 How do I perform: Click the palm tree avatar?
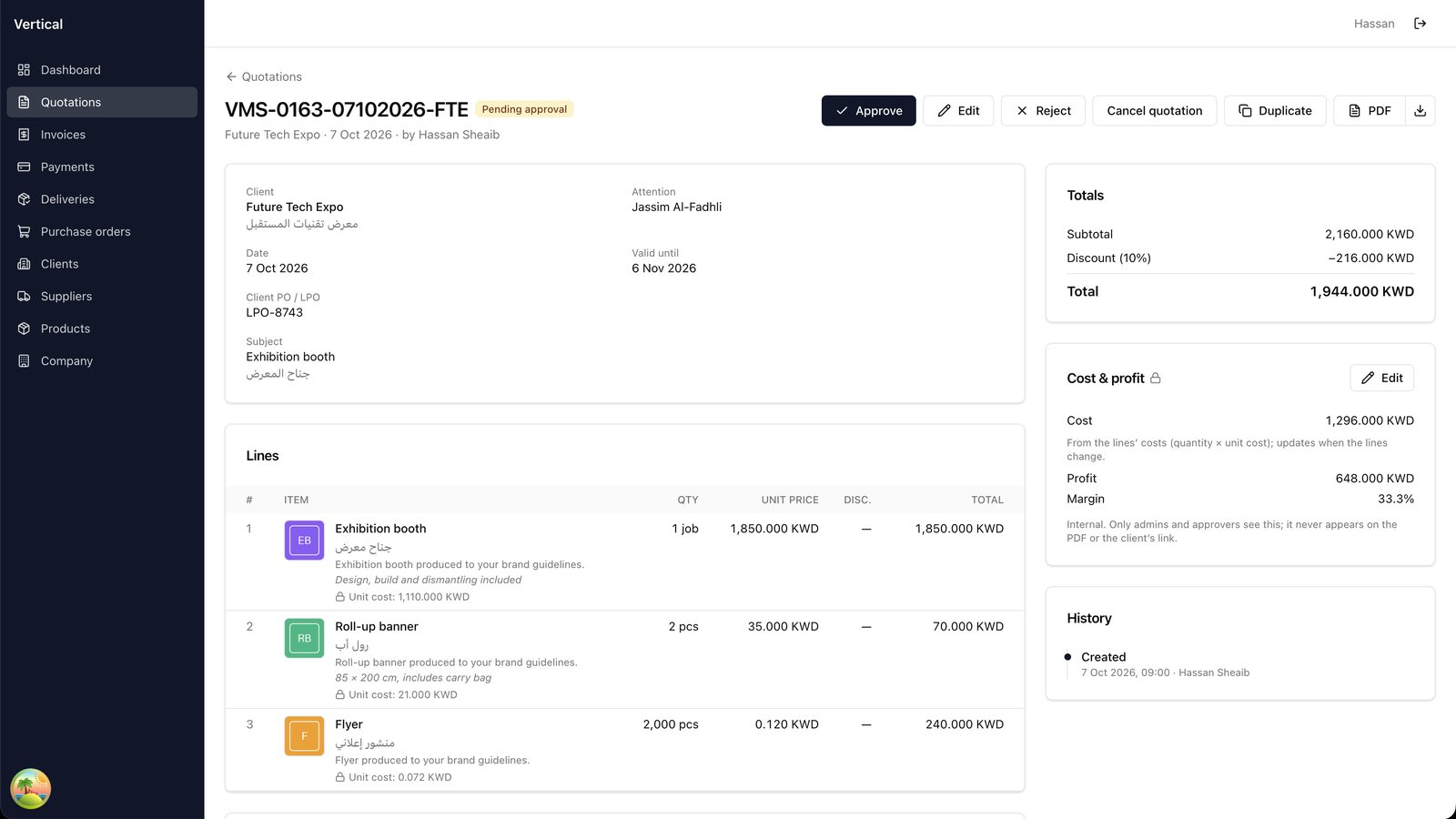[x=31, y=788]
